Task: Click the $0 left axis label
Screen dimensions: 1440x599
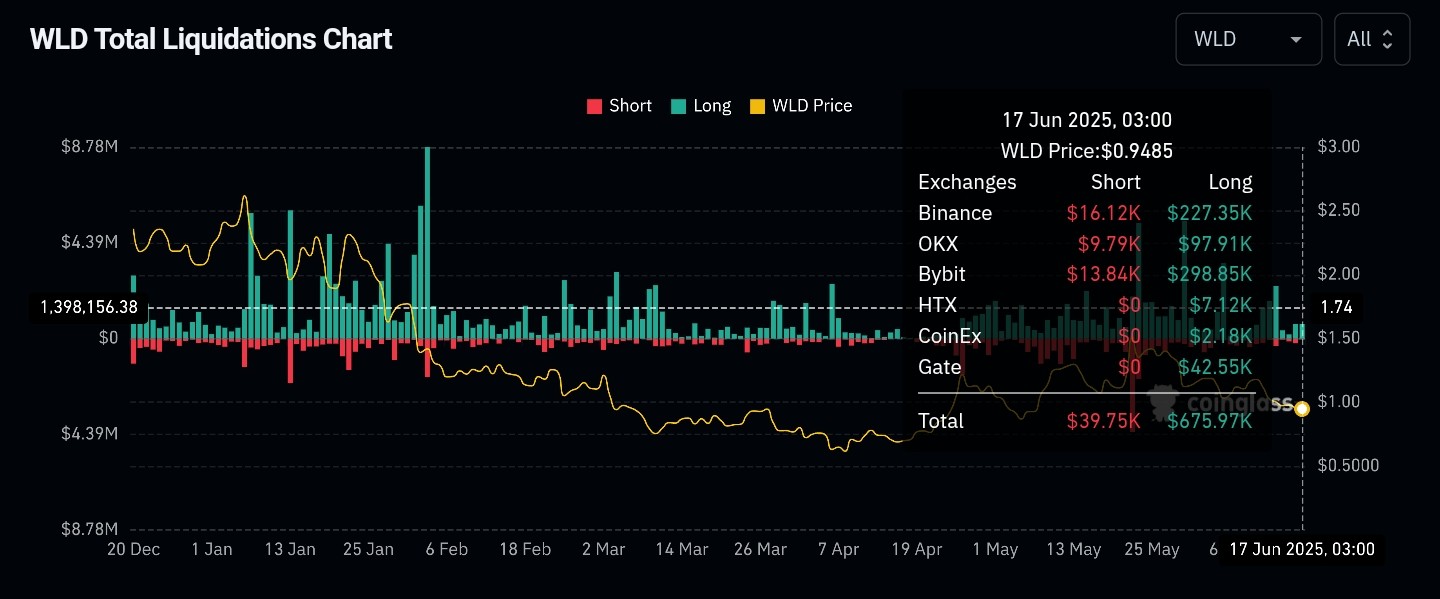Action: 109,338
